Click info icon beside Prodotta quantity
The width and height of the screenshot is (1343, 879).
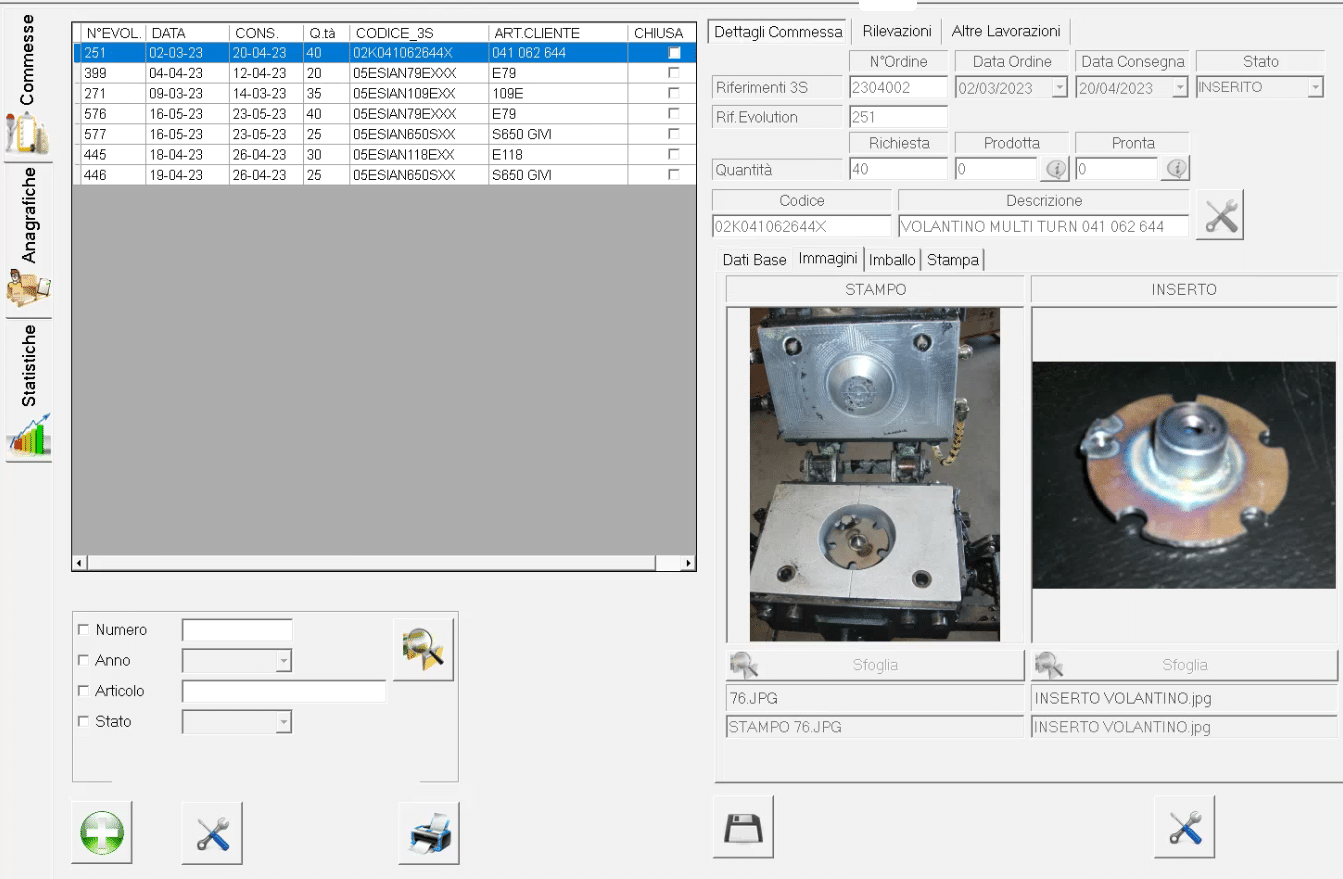point(1056,169)
